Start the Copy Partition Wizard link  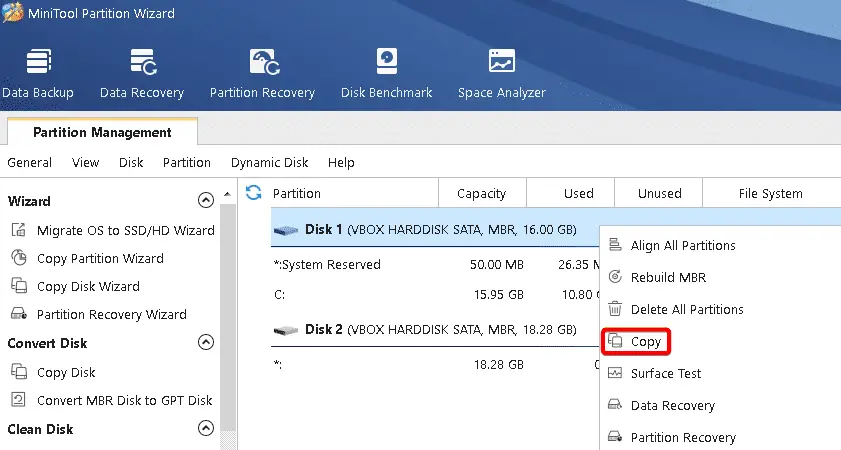100,259
